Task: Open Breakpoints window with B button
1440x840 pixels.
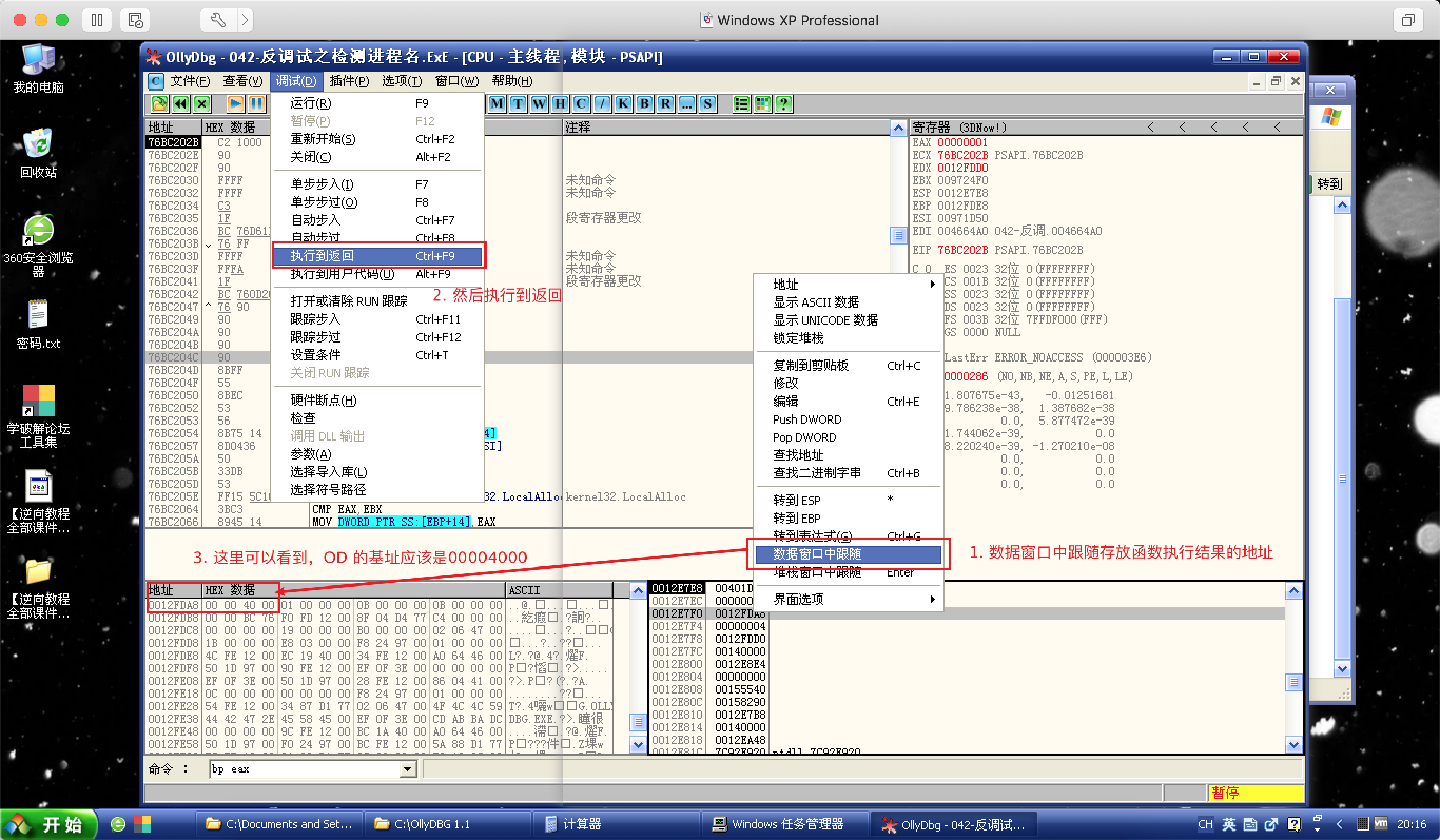Action: coord(644,103)
